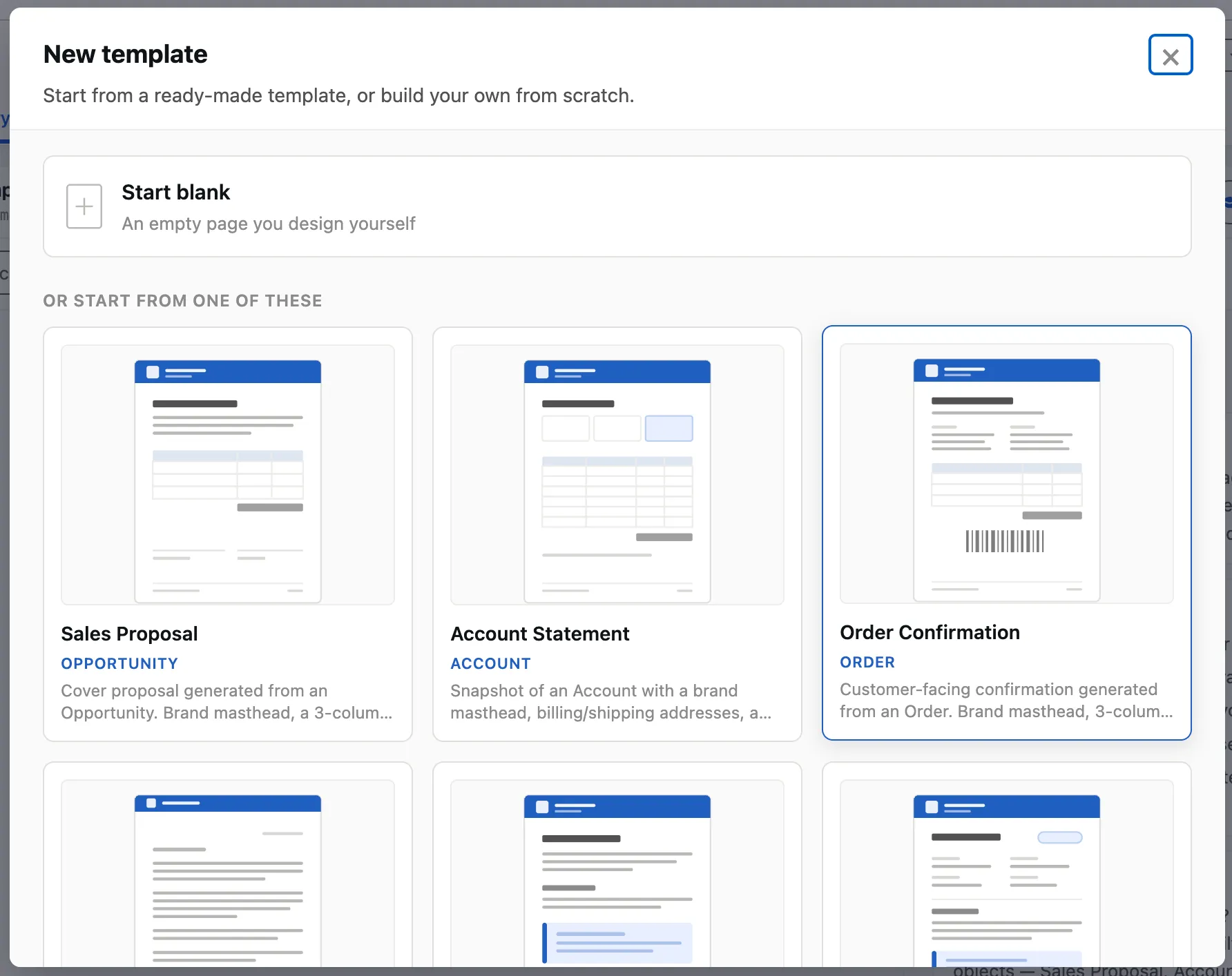Click the 'OR START FROM ONE OF THESE' heading
The height and width of the screenshot is (976, 1232).
pos(182,301)
